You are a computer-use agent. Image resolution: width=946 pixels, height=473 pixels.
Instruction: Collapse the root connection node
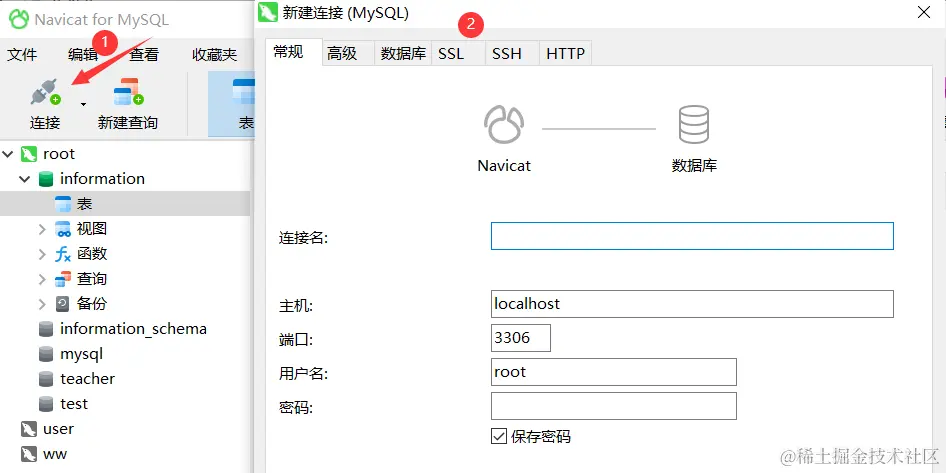(8, 154)
